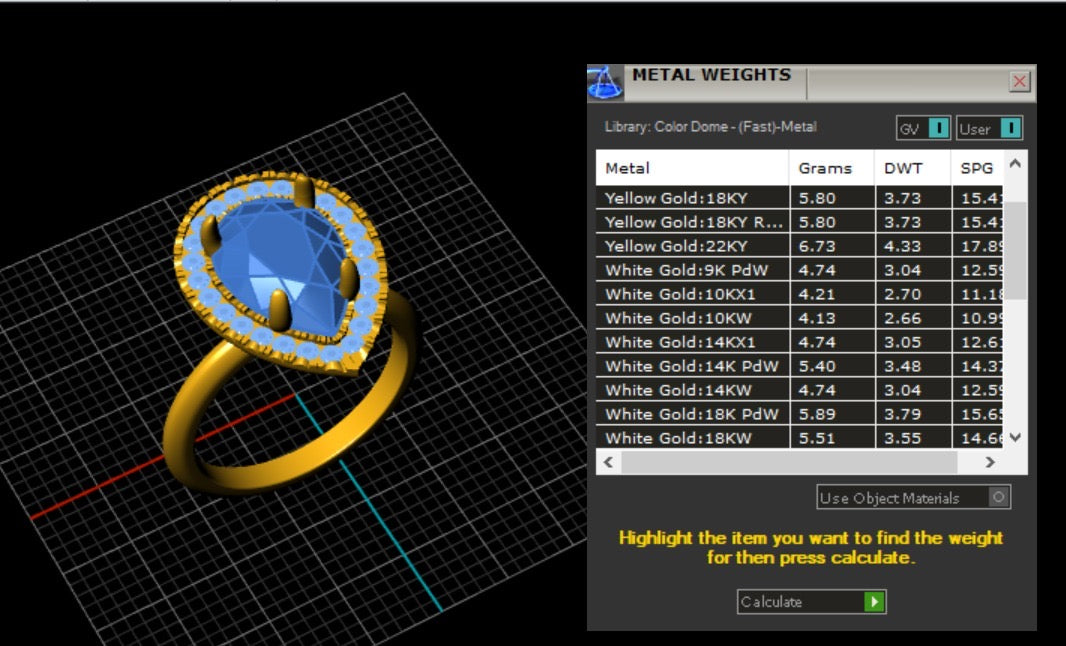
Task: Sort table by Grams column header
Action: click(x=830, y=168)
